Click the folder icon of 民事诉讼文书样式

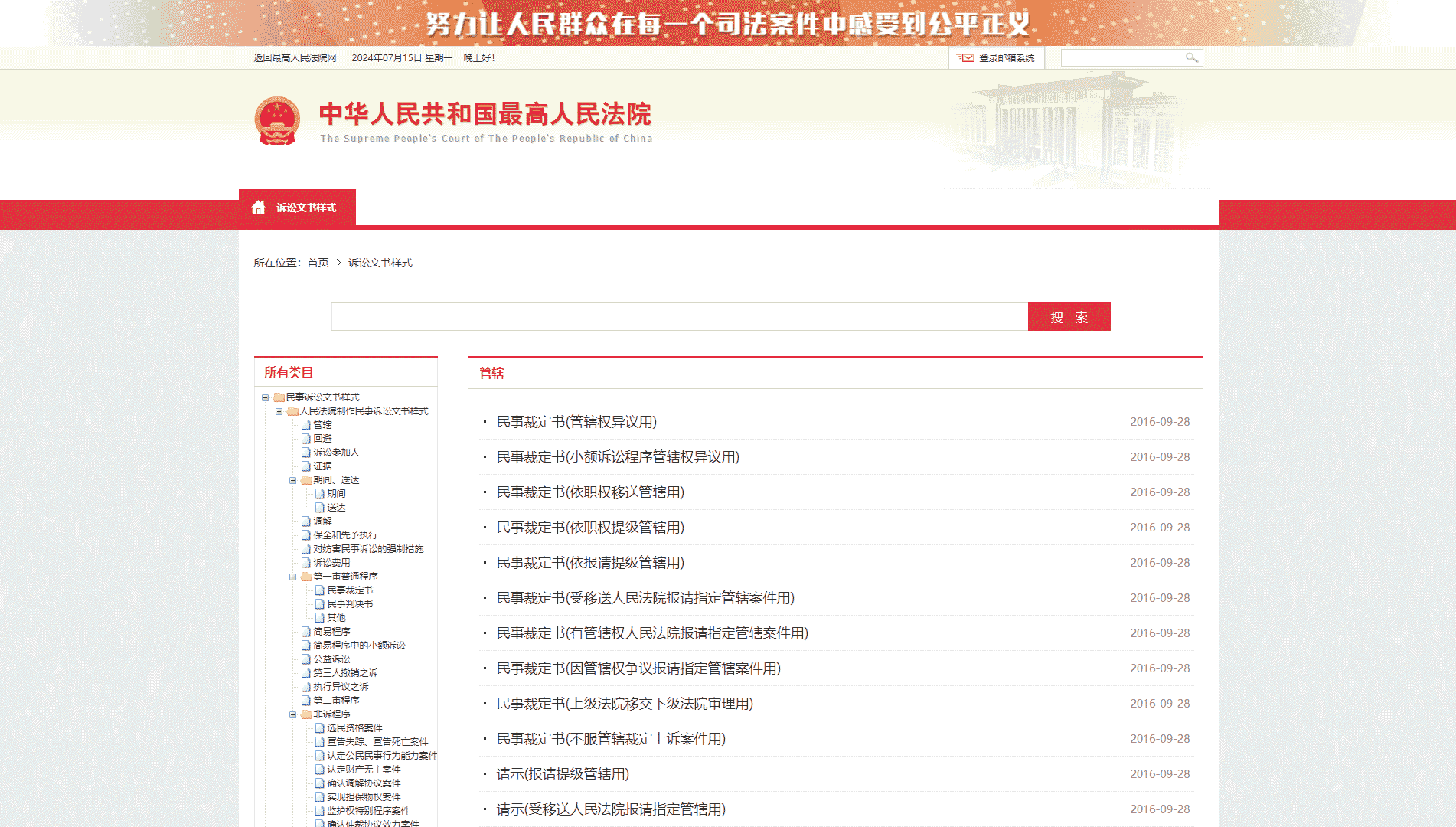pyautogui.click(x=279, y=397)
